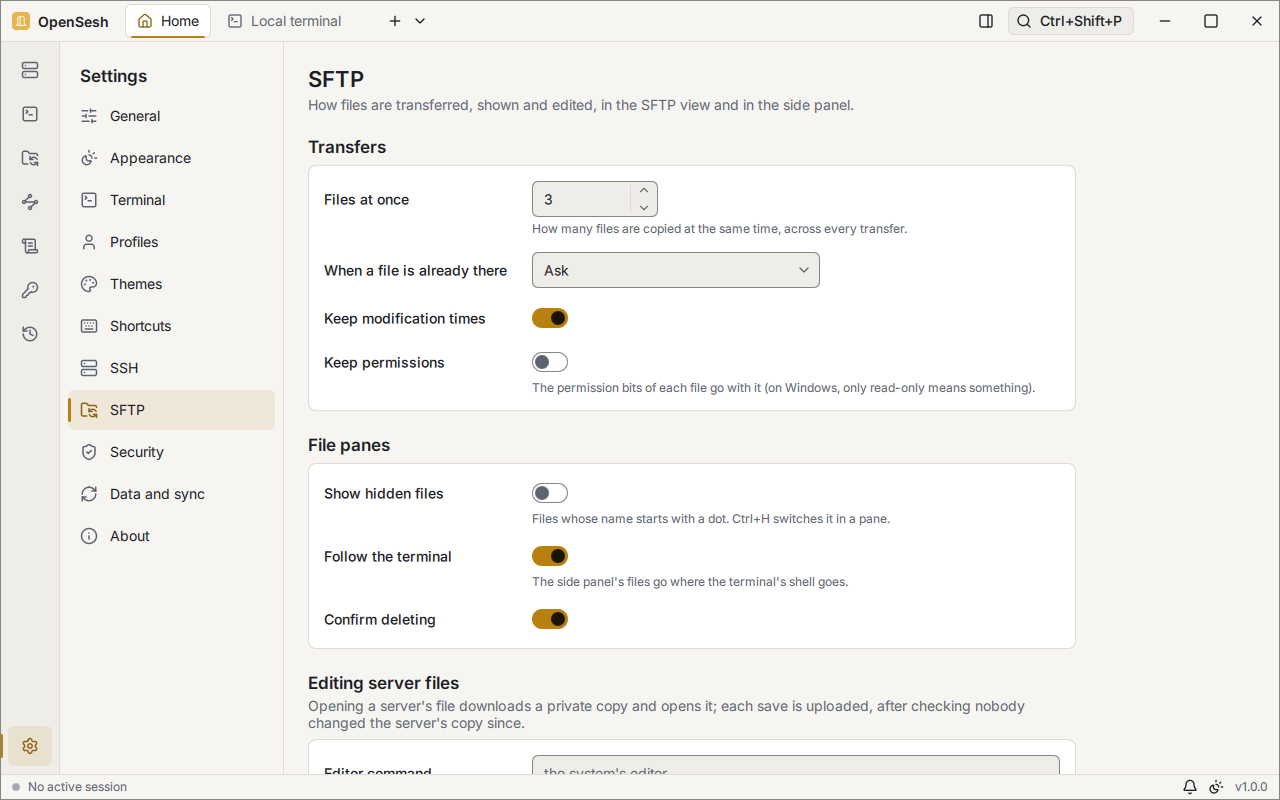Open the scripts scroll sidebar icon
The image size is (1280, 800).
[30, 246]
